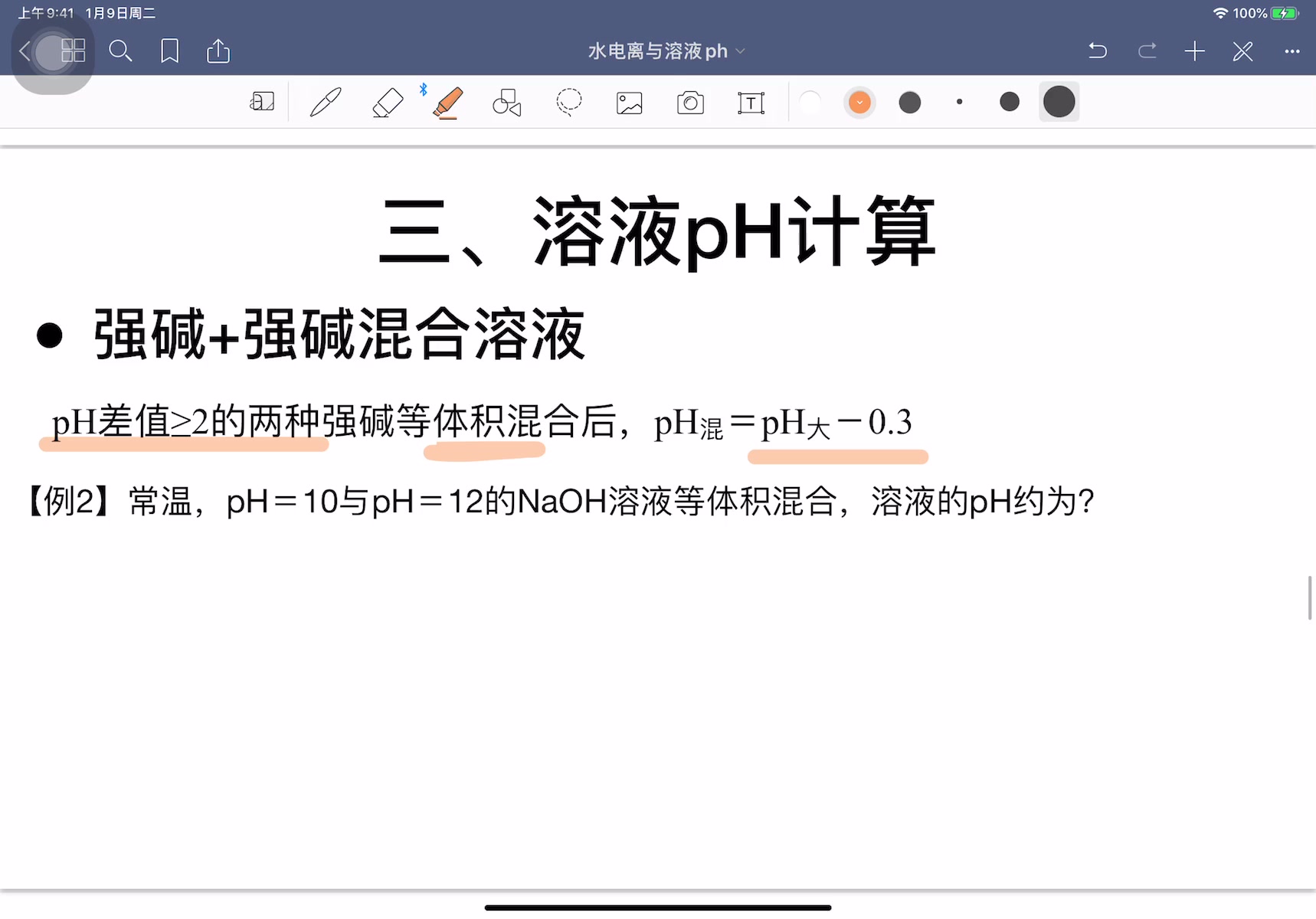Image resolution: width=1316 pixels, height=919 pixels.
Task: Select the zoom window tool
Action: 262,102
